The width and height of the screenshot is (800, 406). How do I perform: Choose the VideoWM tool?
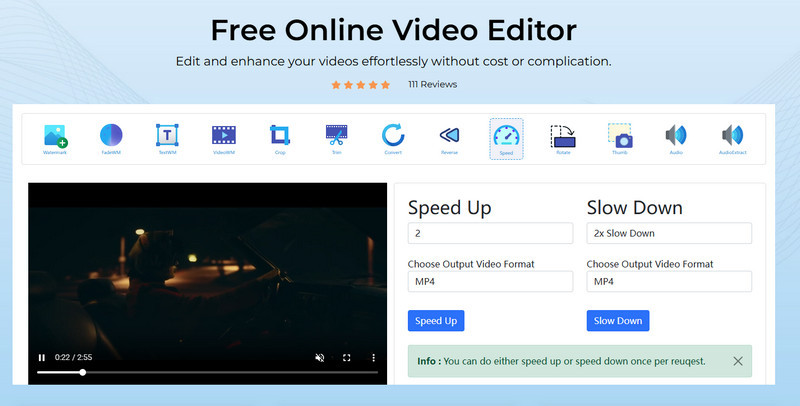pyautogui.click(x=224, y=139)
